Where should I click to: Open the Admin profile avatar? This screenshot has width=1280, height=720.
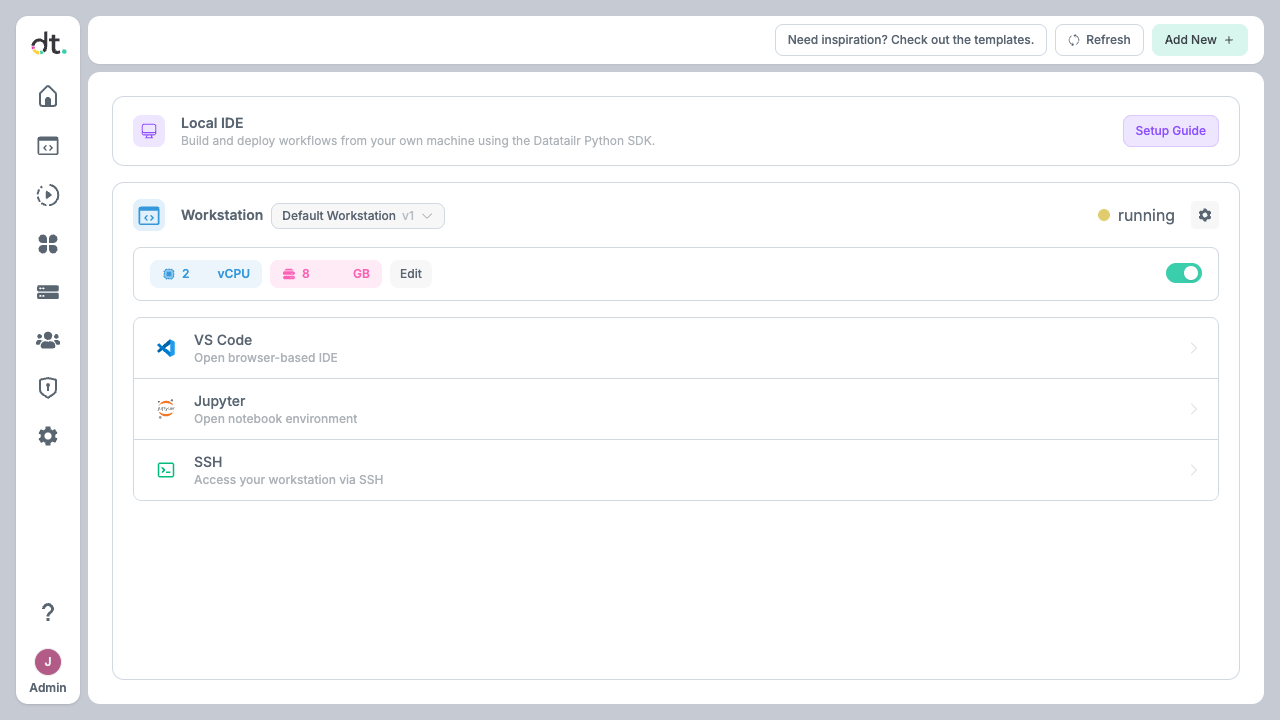[x=47, y=661]
